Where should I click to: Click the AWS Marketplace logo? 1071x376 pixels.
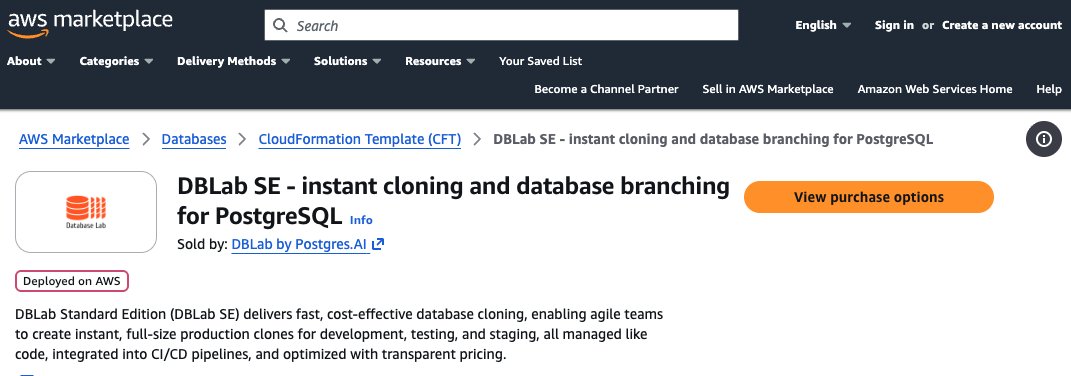point(90,24)
